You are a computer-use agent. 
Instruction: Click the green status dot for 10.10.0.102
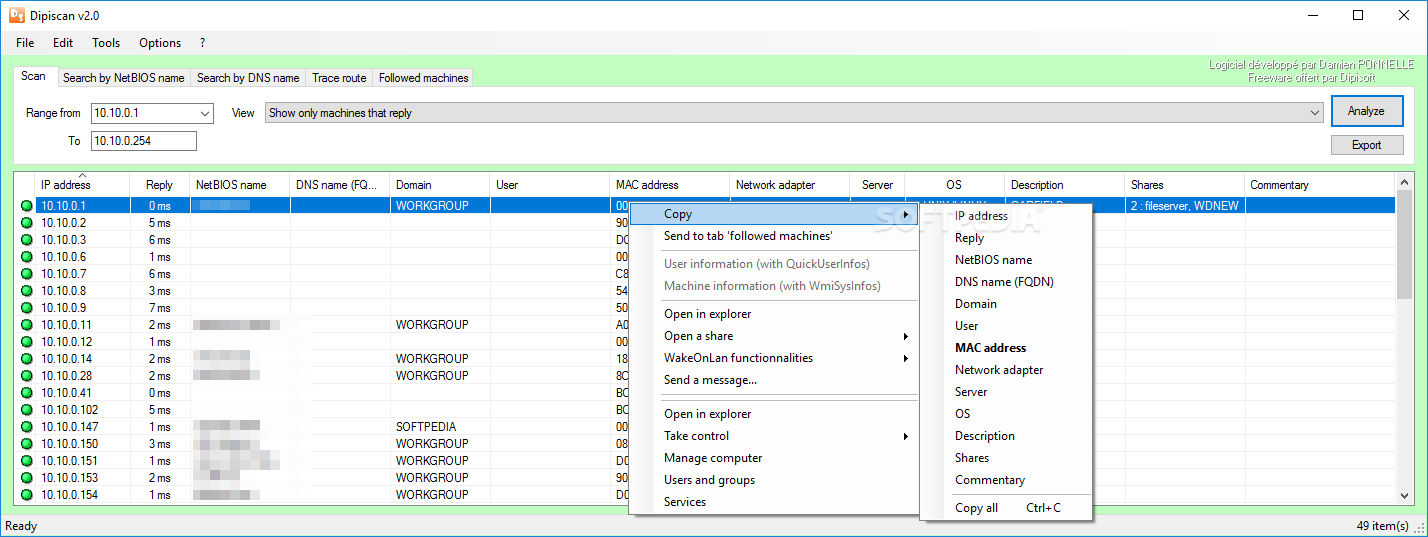(x=26, y=410)
